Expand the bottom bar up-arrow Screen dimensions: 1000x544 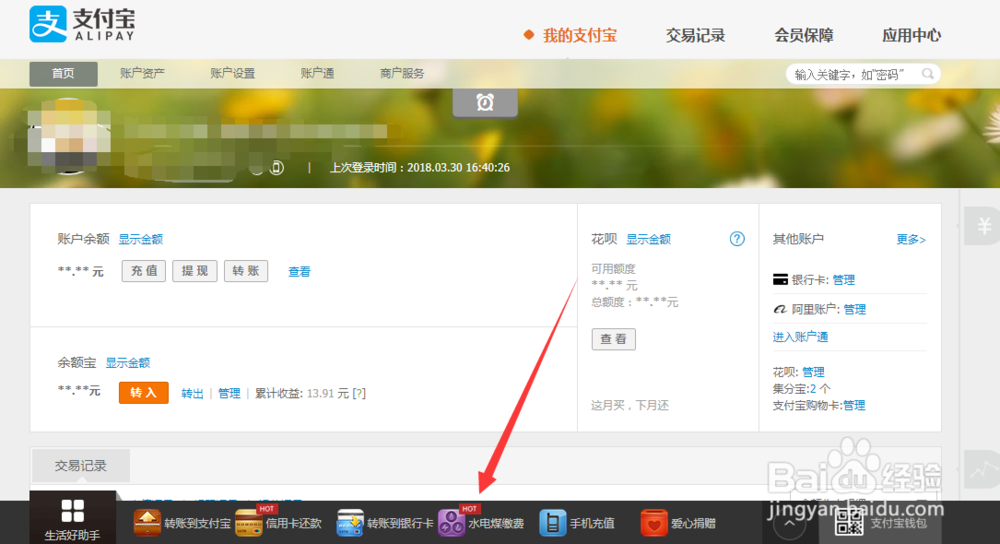pyautogui.click(x=790, y=524)
